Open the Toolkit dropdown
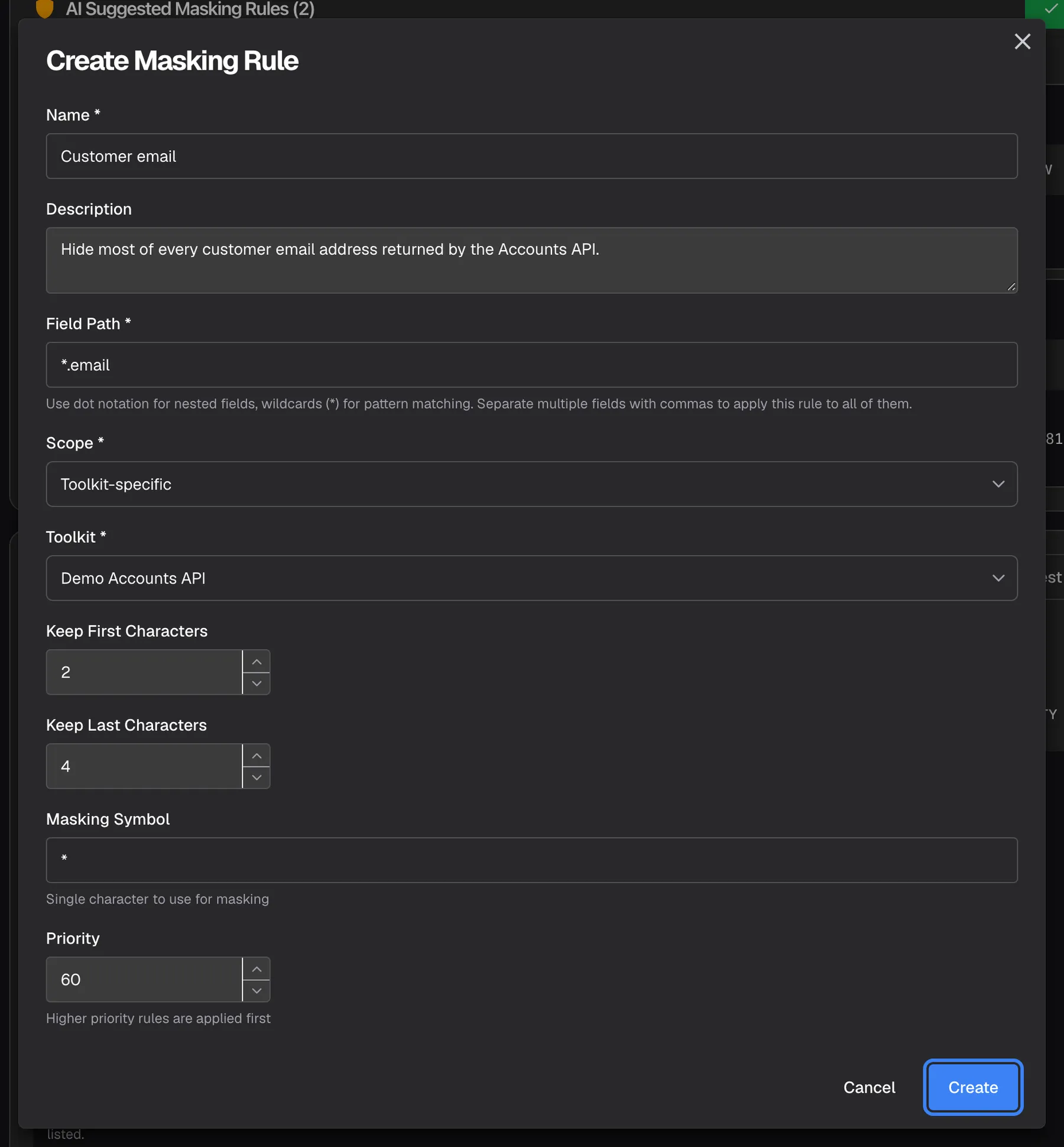 click(531, 578)
